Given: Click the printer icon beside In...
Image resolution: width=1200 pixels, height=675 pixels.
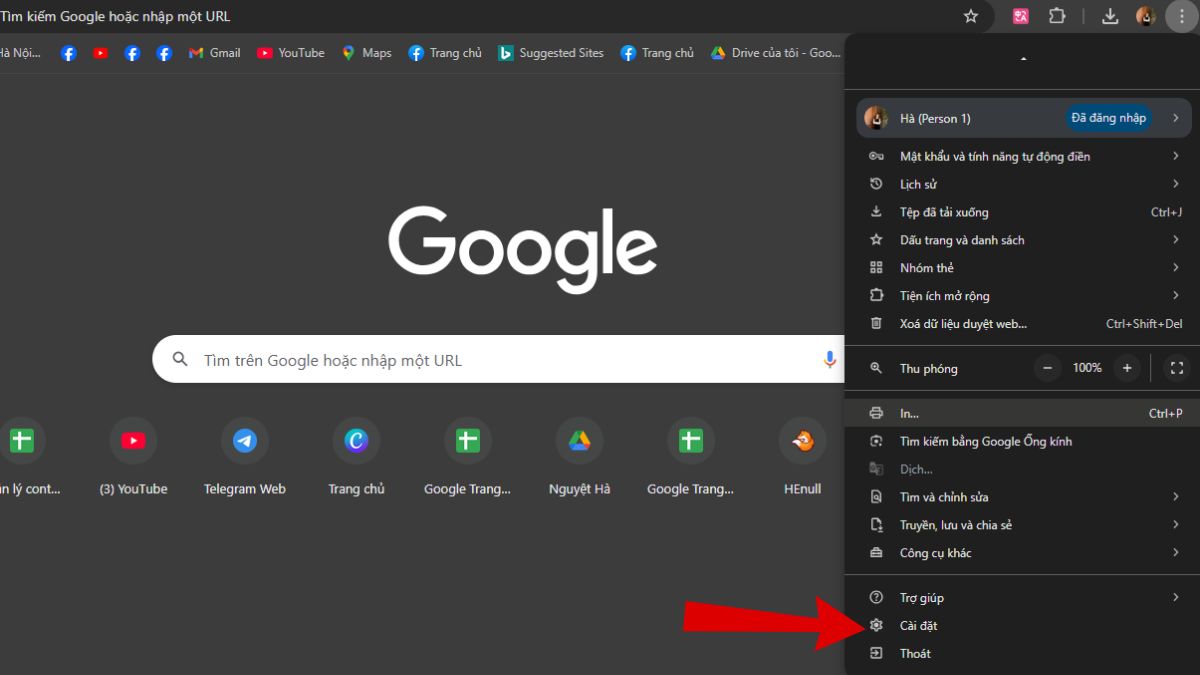Looking at the screenshot, I should [876, 413].
